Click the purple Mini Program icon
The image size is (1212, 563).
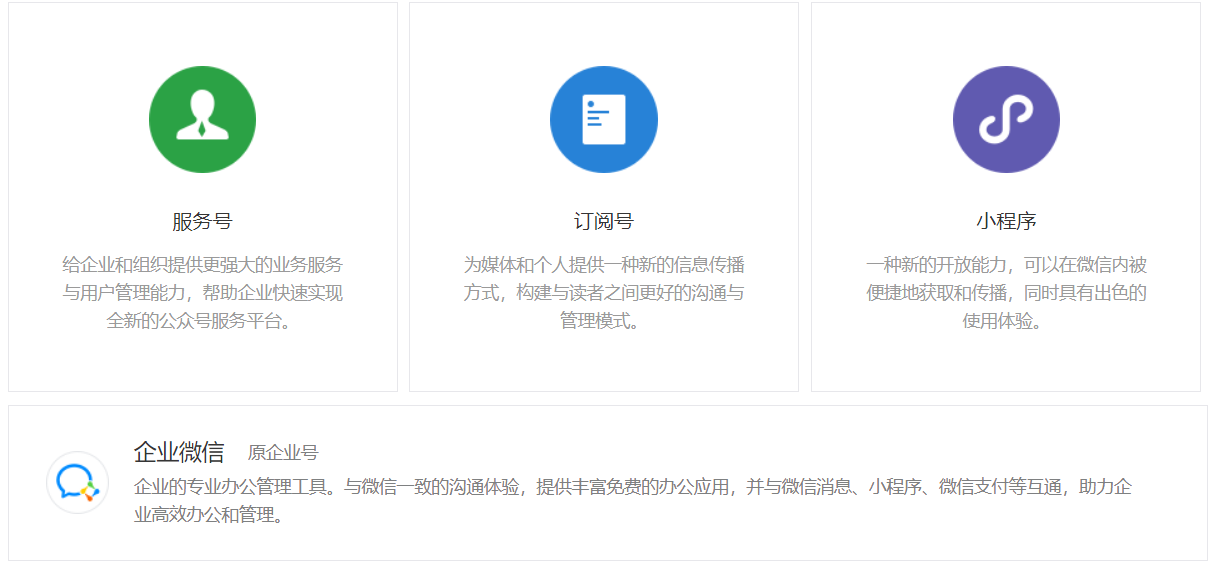pyautogui.click(x=1005, y=119)
